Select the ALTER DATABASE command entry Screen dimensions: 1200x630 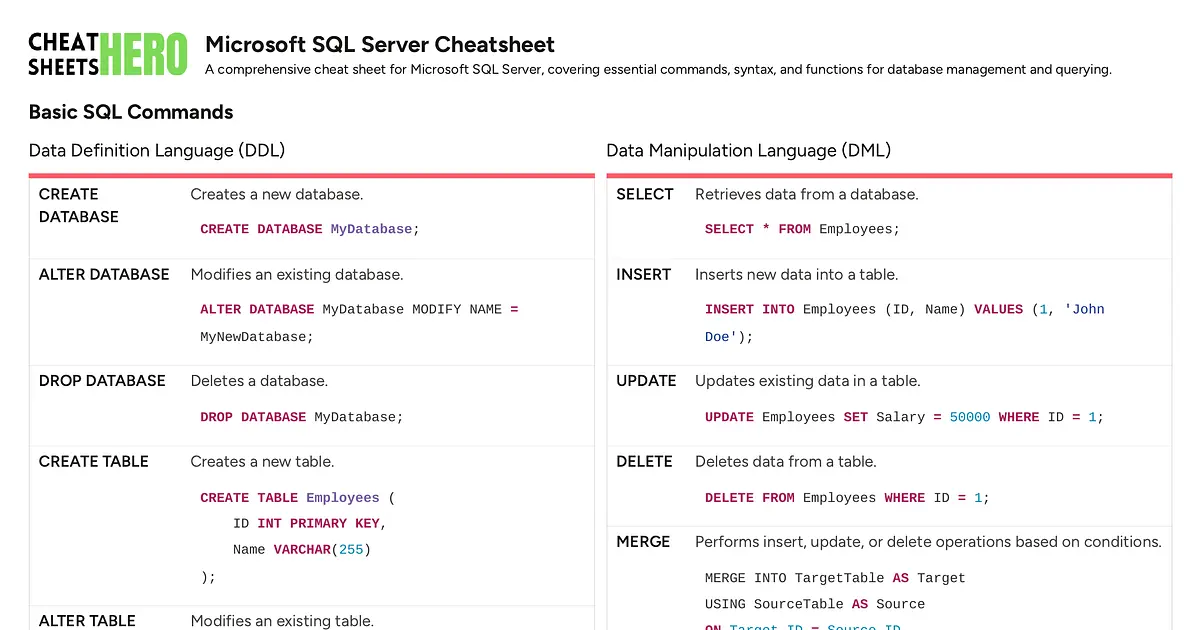pyautogui.click(x=104, y=274)
